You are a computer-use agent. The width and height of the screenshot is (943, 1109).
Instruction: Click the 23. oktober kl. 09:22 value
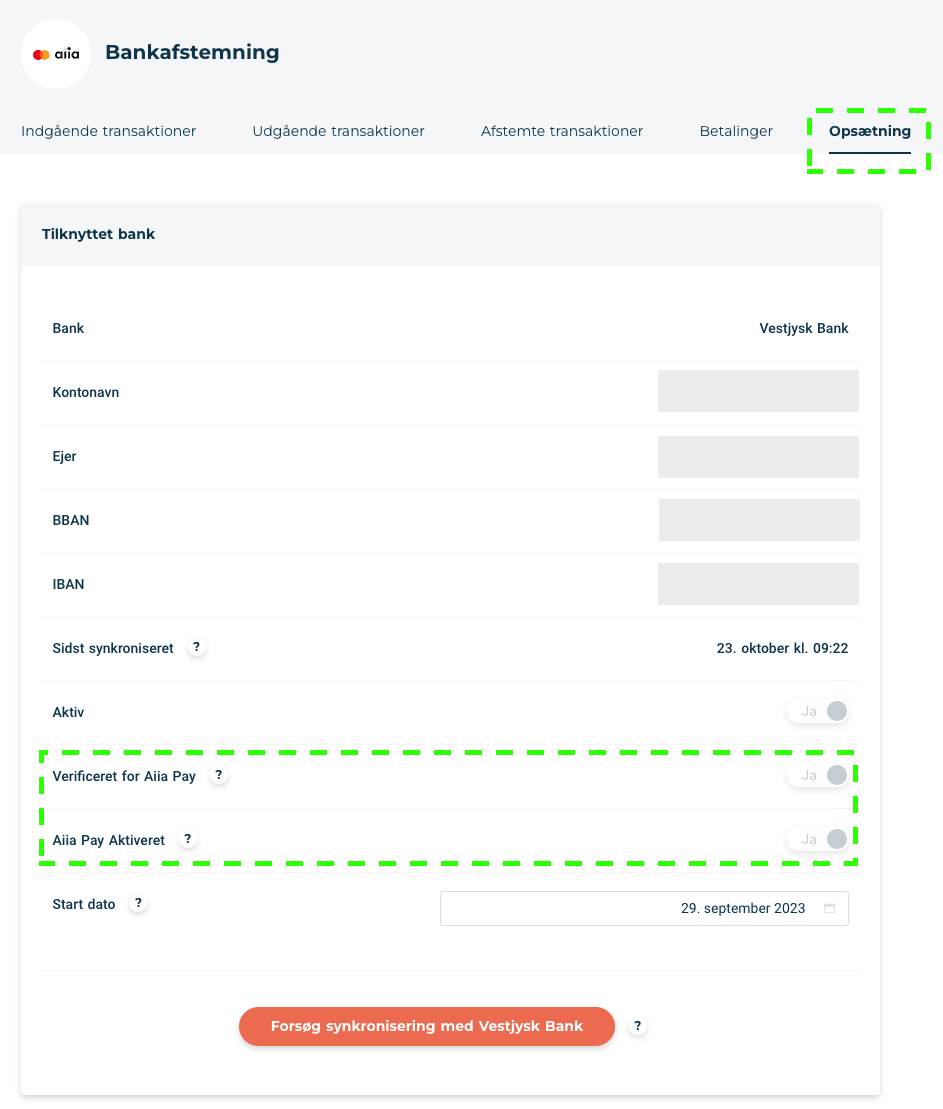(x=782, y=649)
